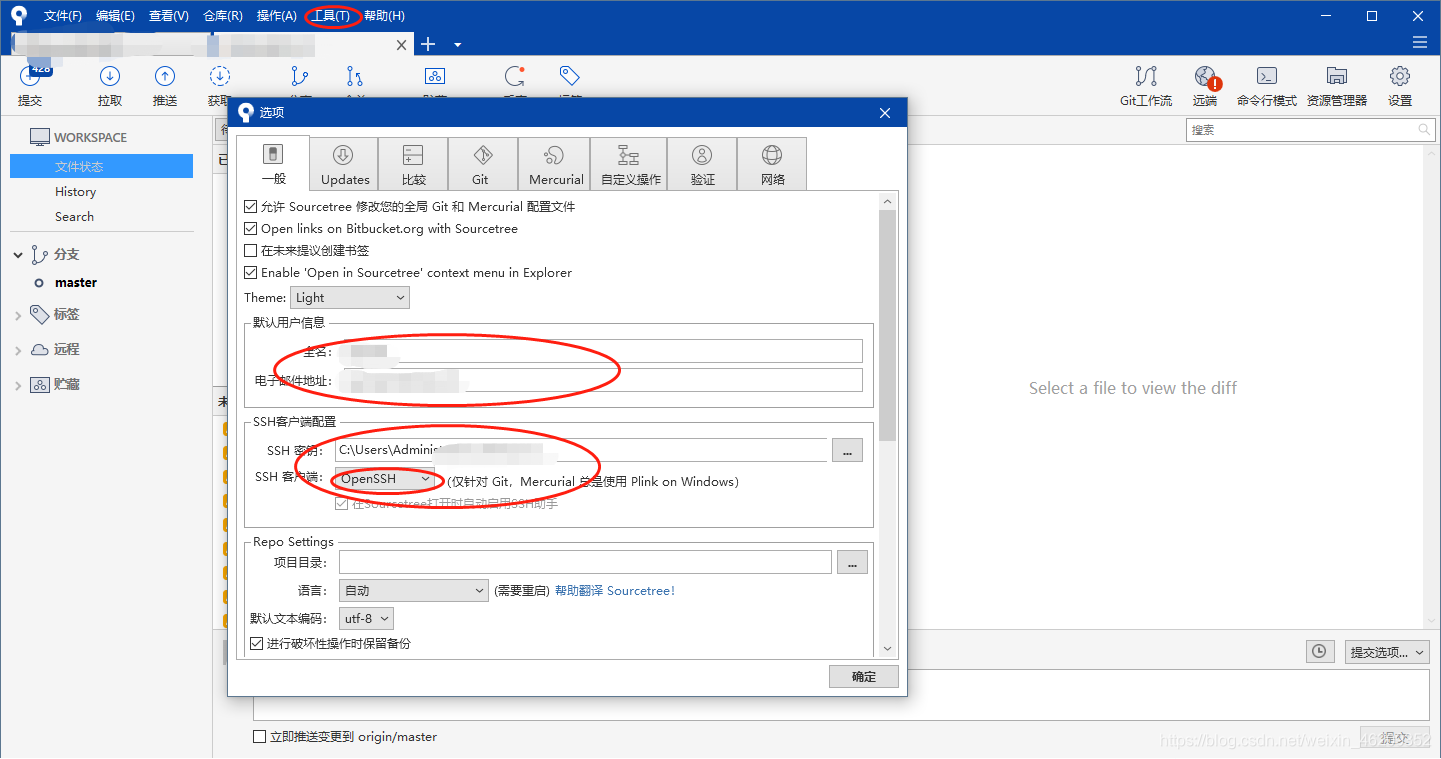Open the View (查看) menu
This screenshot has height=759, width=1441.
point(169,16)
